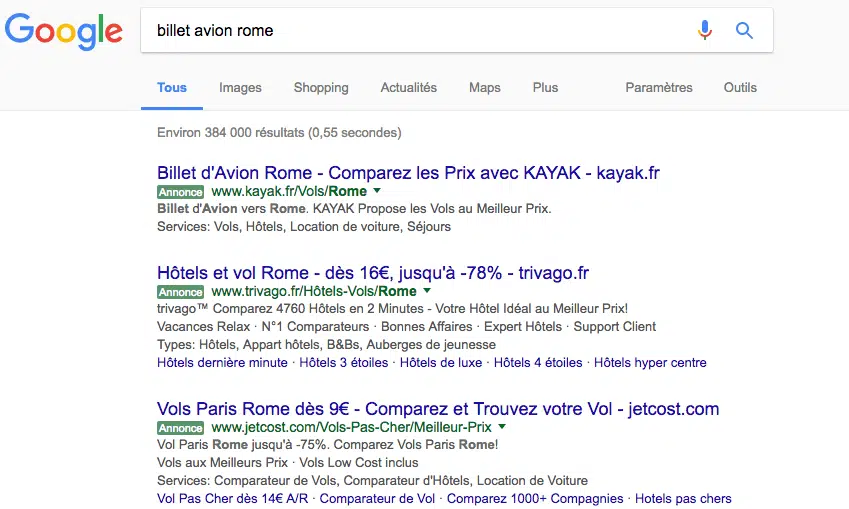The width and height of the screenshot is (849, 509).
Task: Expand dropdown arrow next to kayak.fr URL
Action: click(x=377, y=191)
